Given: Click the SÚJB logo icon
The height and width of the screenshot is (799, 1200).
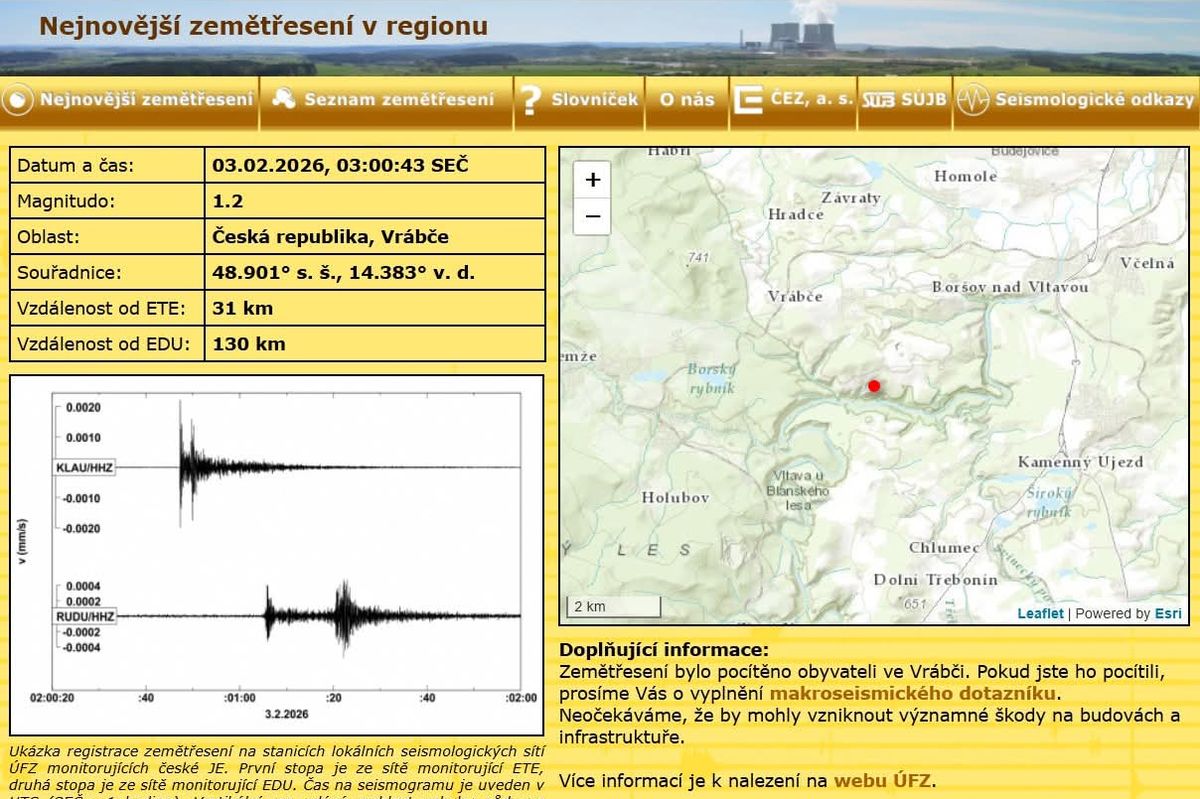Looking at the screenshot, I should pos(878,100).
